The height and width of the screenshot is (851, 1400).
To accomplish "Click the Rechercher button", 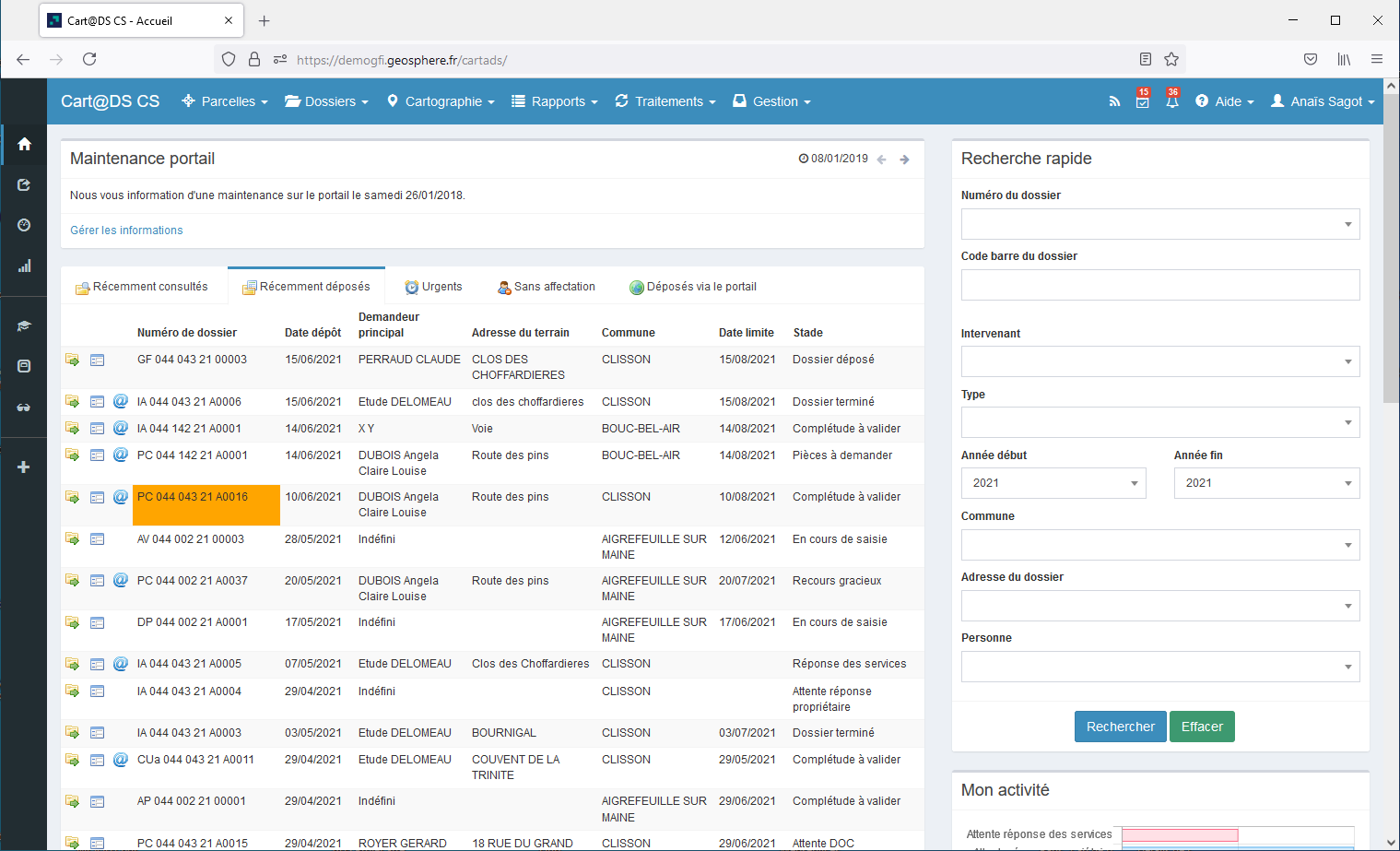I will point(1120,727).
